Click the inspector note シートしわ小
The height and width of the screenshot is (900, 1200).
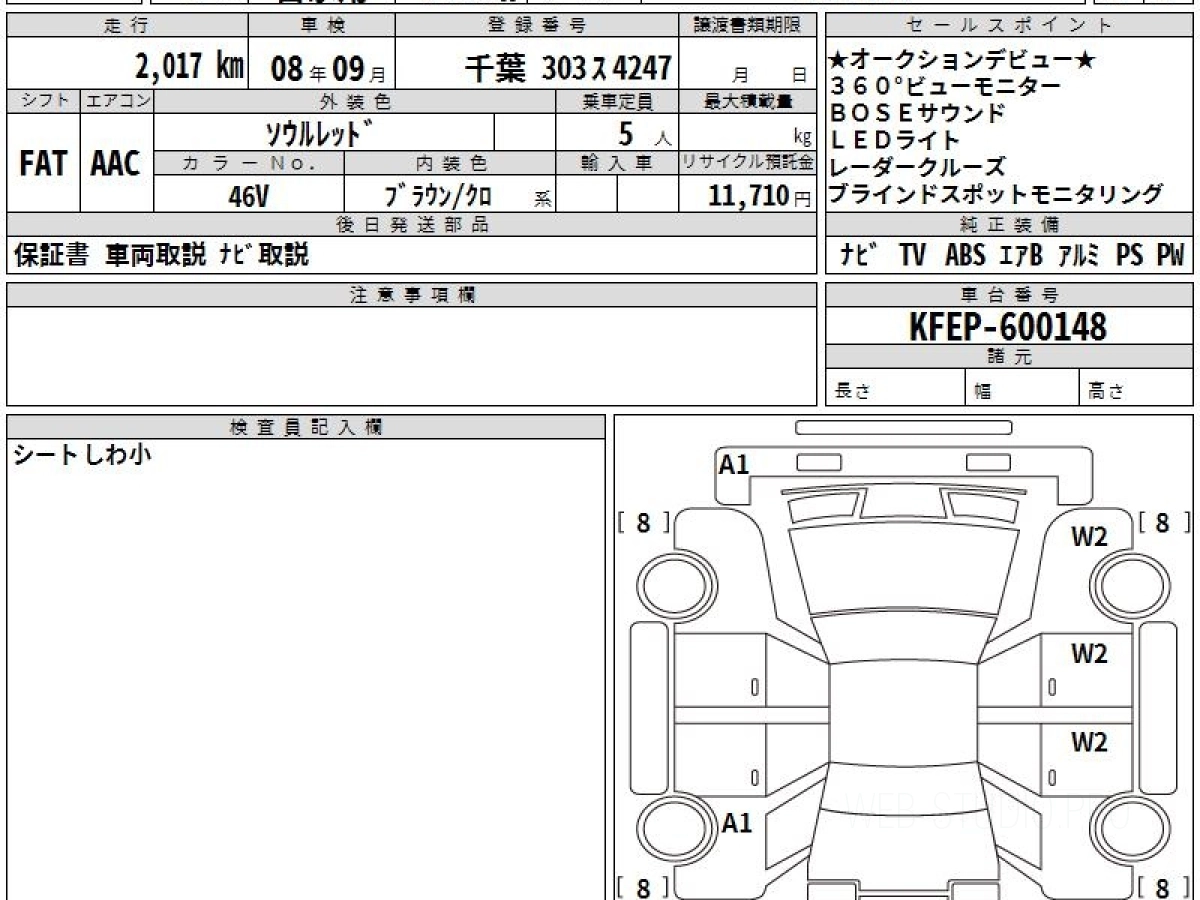click(x=82, y=456)
